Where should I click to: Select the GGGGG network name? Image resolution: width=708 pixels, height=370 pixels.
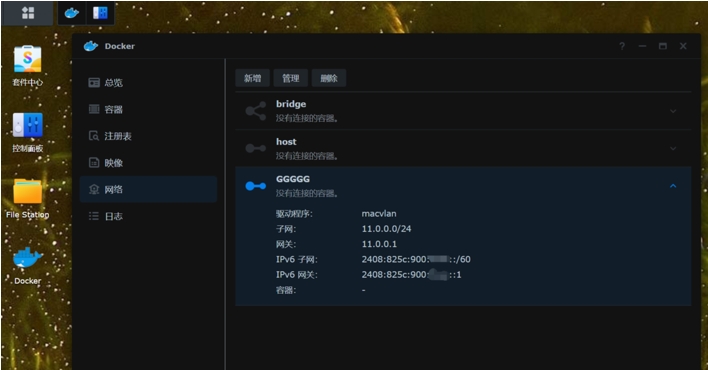click(x=293, y=179)
